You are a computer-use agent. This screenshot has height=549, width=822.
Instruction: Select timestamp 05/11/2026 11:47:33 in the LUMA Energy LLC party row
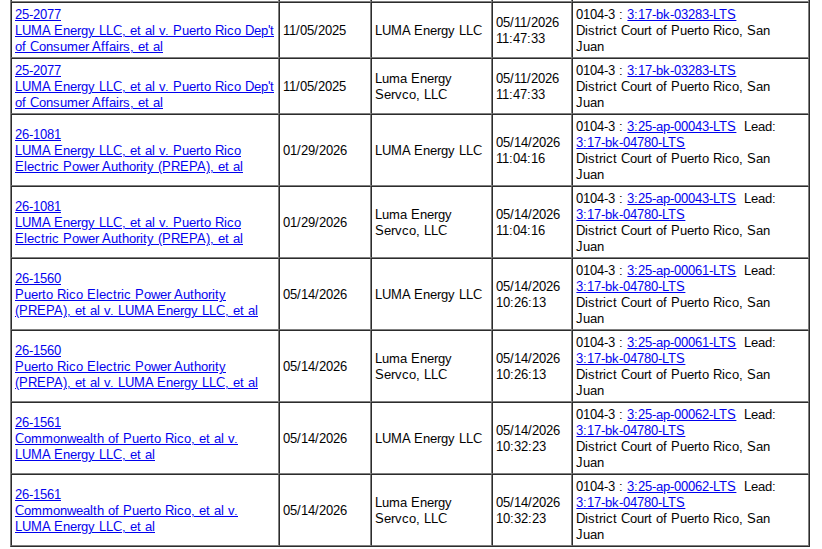pyautogui.click(x=527, y=30)
